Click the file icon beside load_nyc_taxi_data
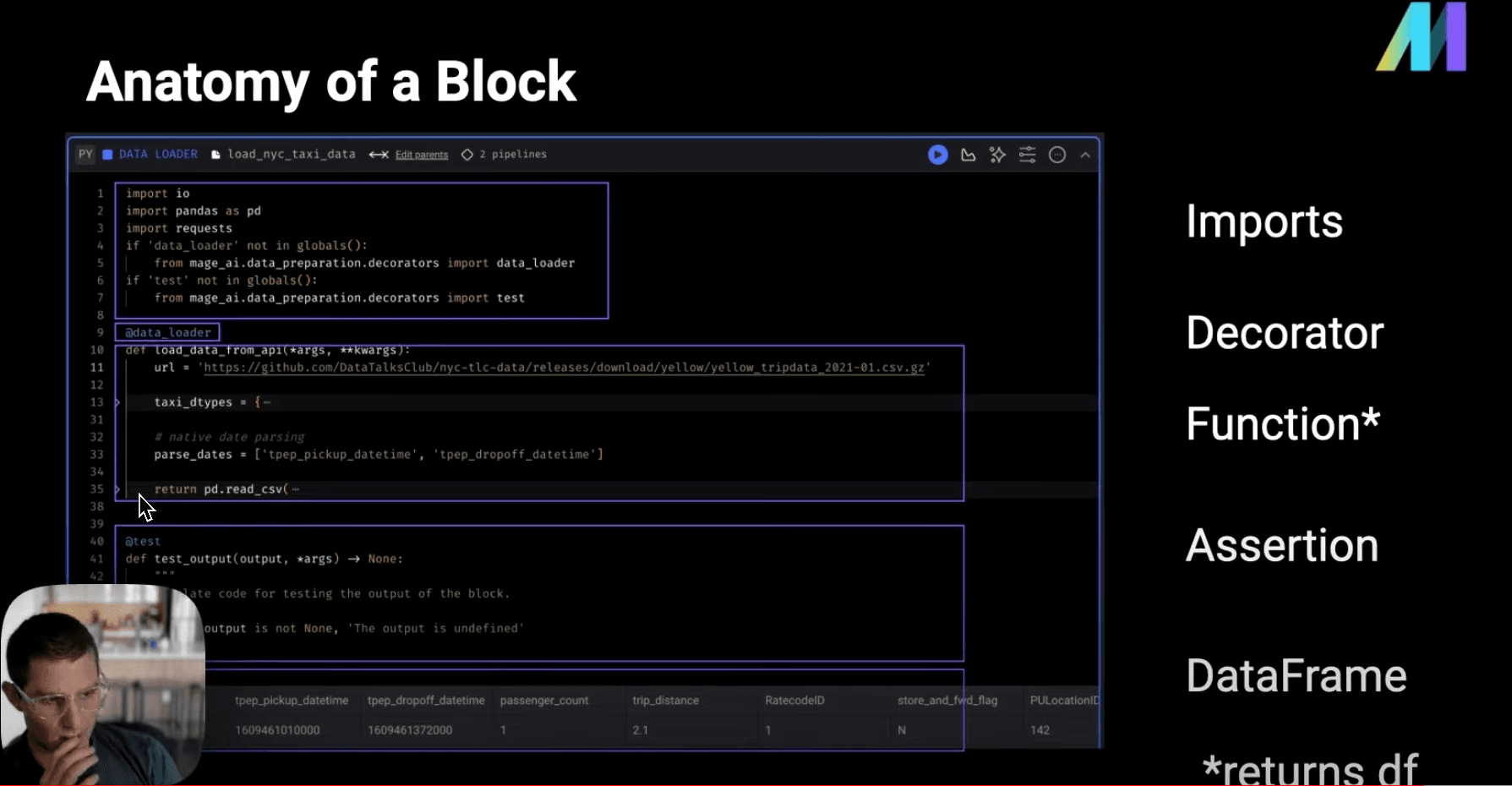The height and width of the screenshot is (786, 1512). click(216, 155)
